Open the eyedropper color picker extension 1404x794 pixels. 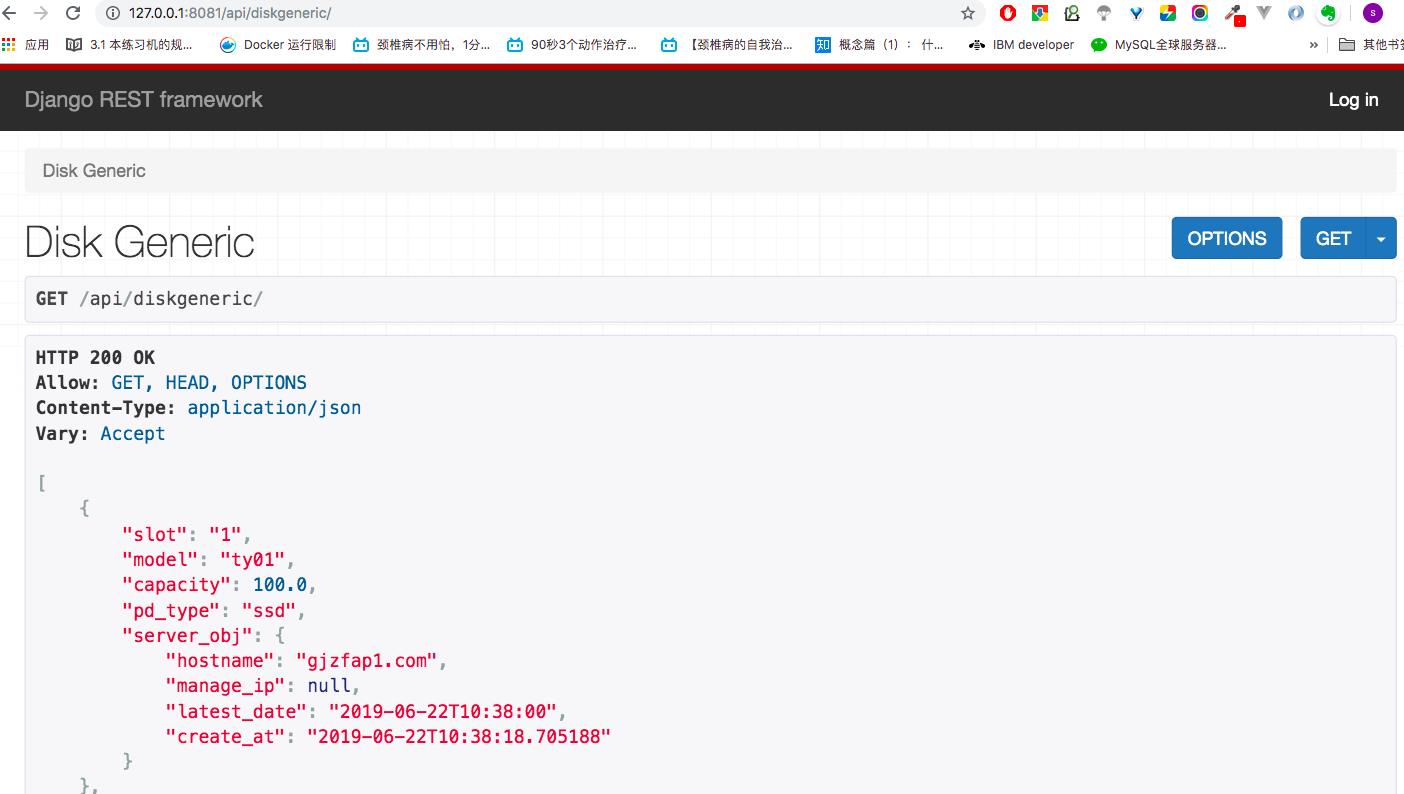pos(1234,14)
